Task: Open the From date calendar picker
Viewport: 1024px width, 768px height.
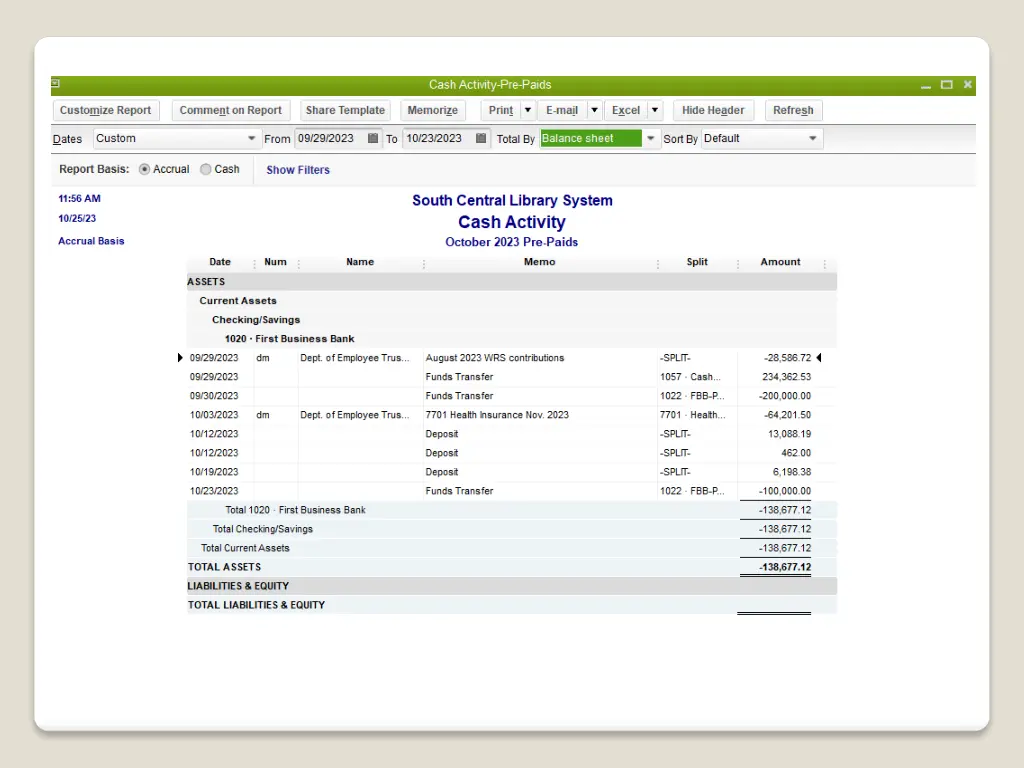Action: (373, 138)
